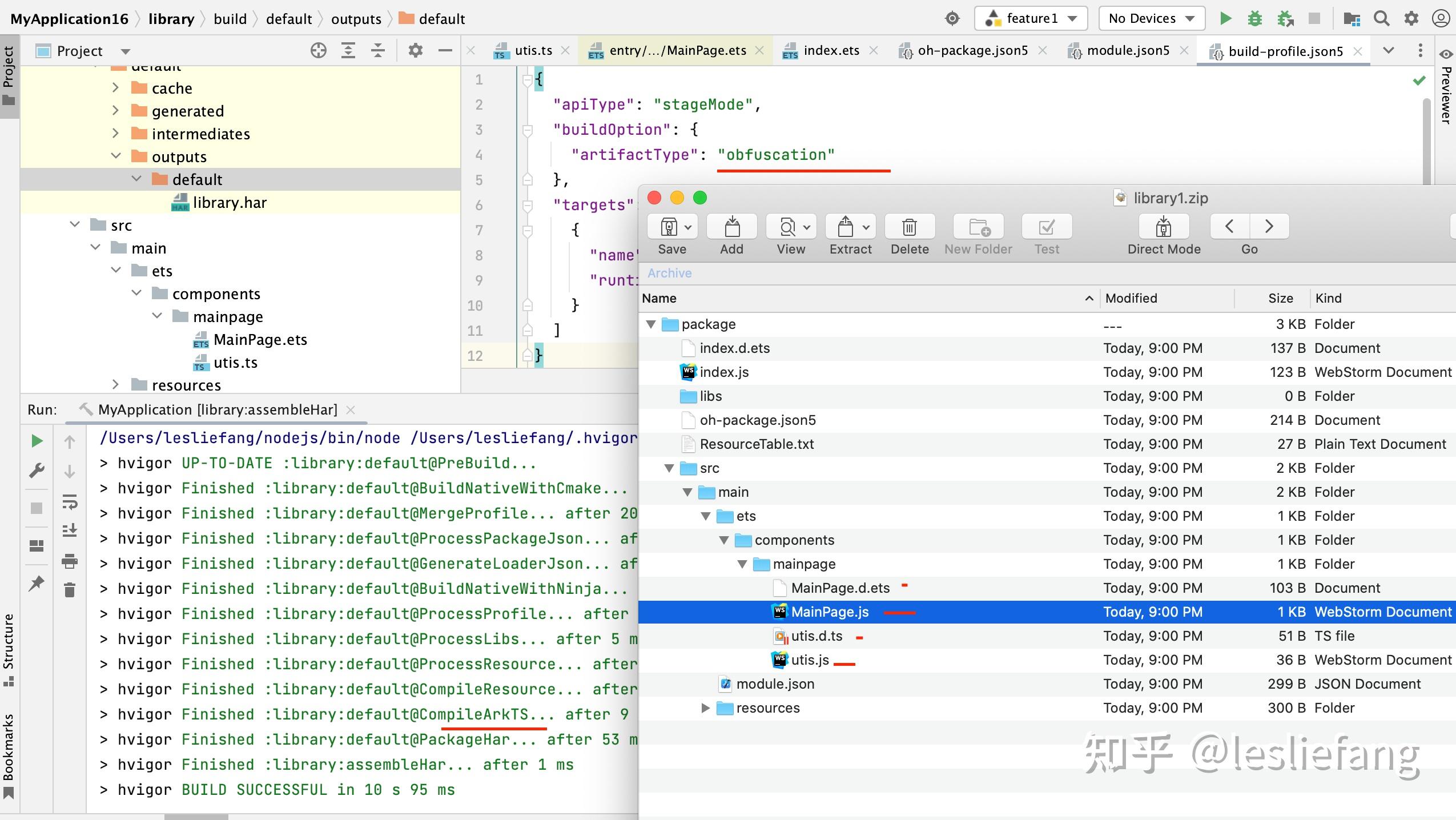Open Project panel options gear

click(416, 51)
